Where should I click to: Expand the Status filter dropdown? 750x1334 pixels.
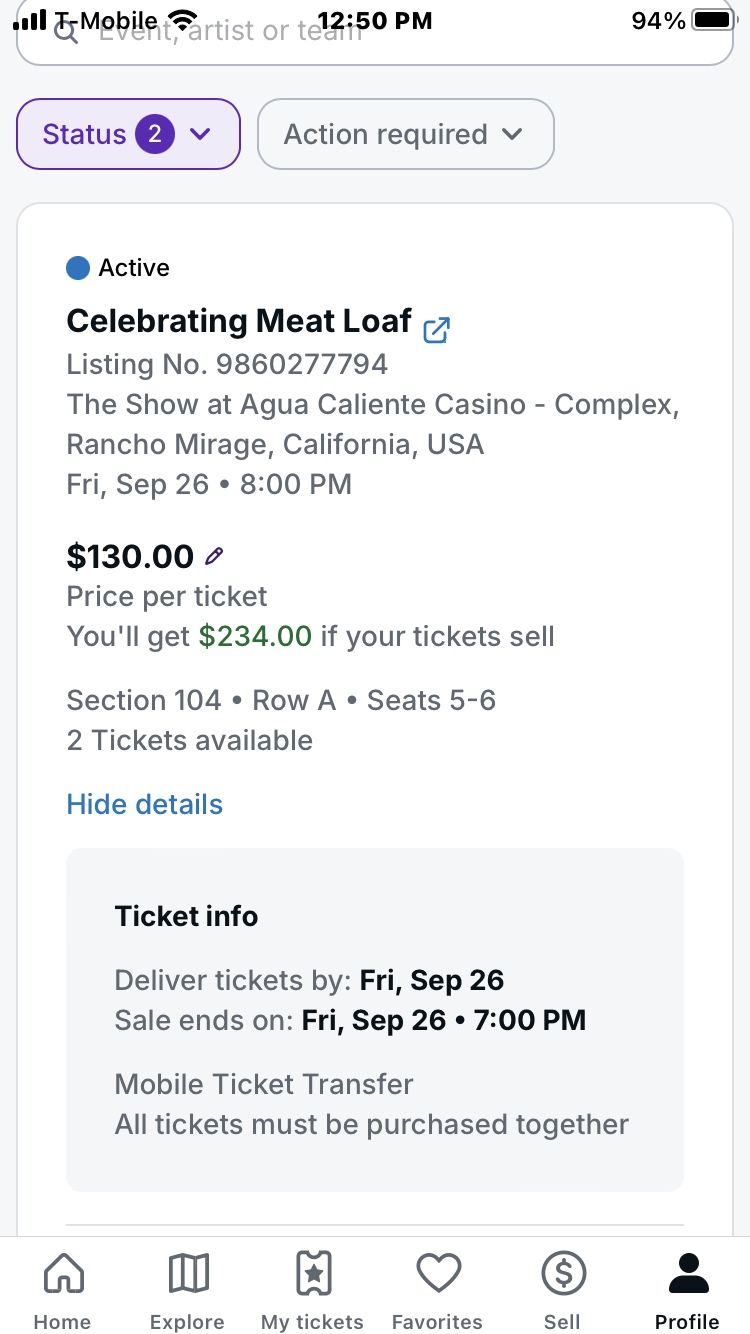point(128,134)
